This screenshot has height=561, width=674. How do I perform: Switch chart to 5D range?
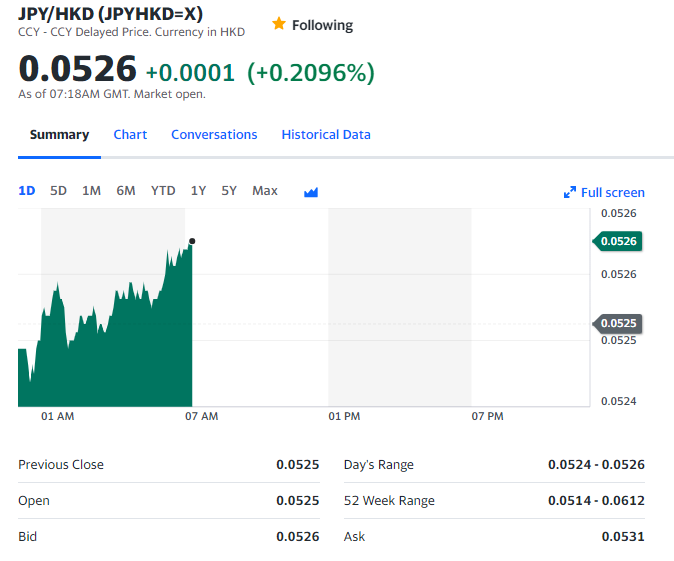pyautogui.click(x=59, y=191)
